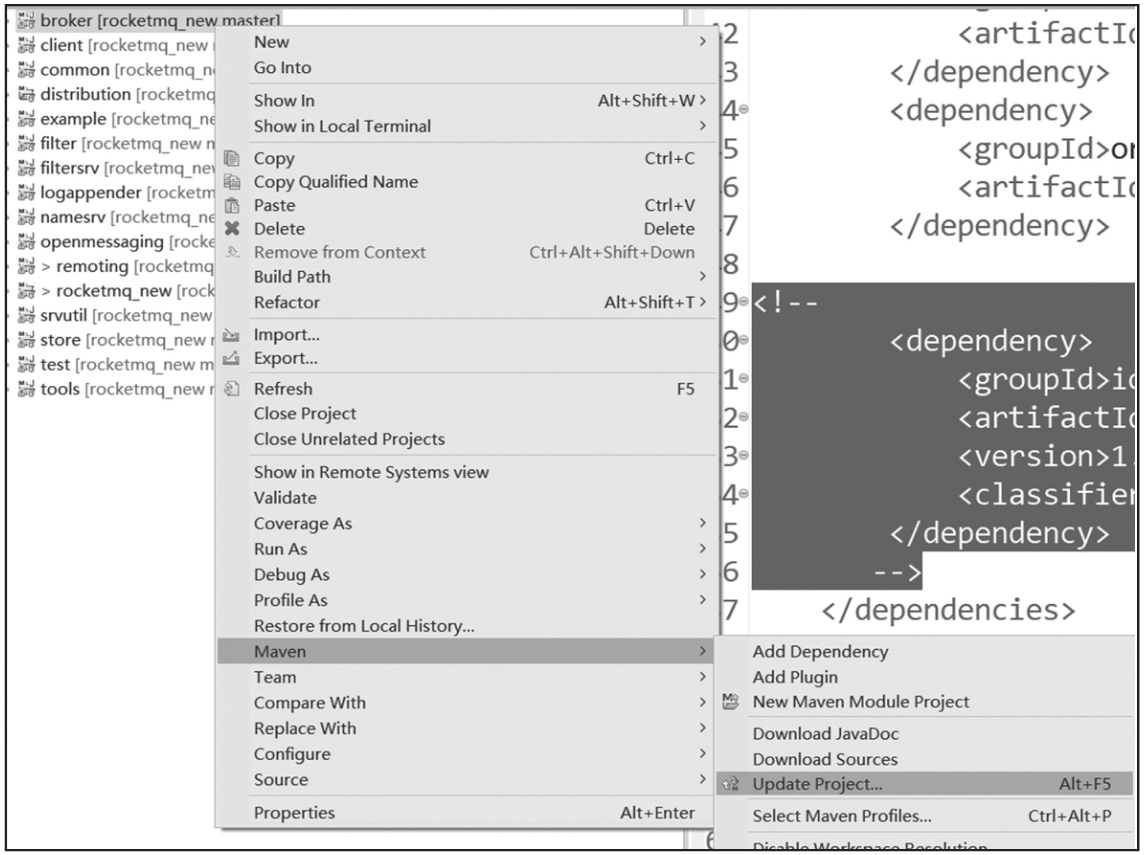This screenshot has height=855, width=1144.
Task: Open the highlighted Maven menu entry
Action: click(x=466, y=651)
